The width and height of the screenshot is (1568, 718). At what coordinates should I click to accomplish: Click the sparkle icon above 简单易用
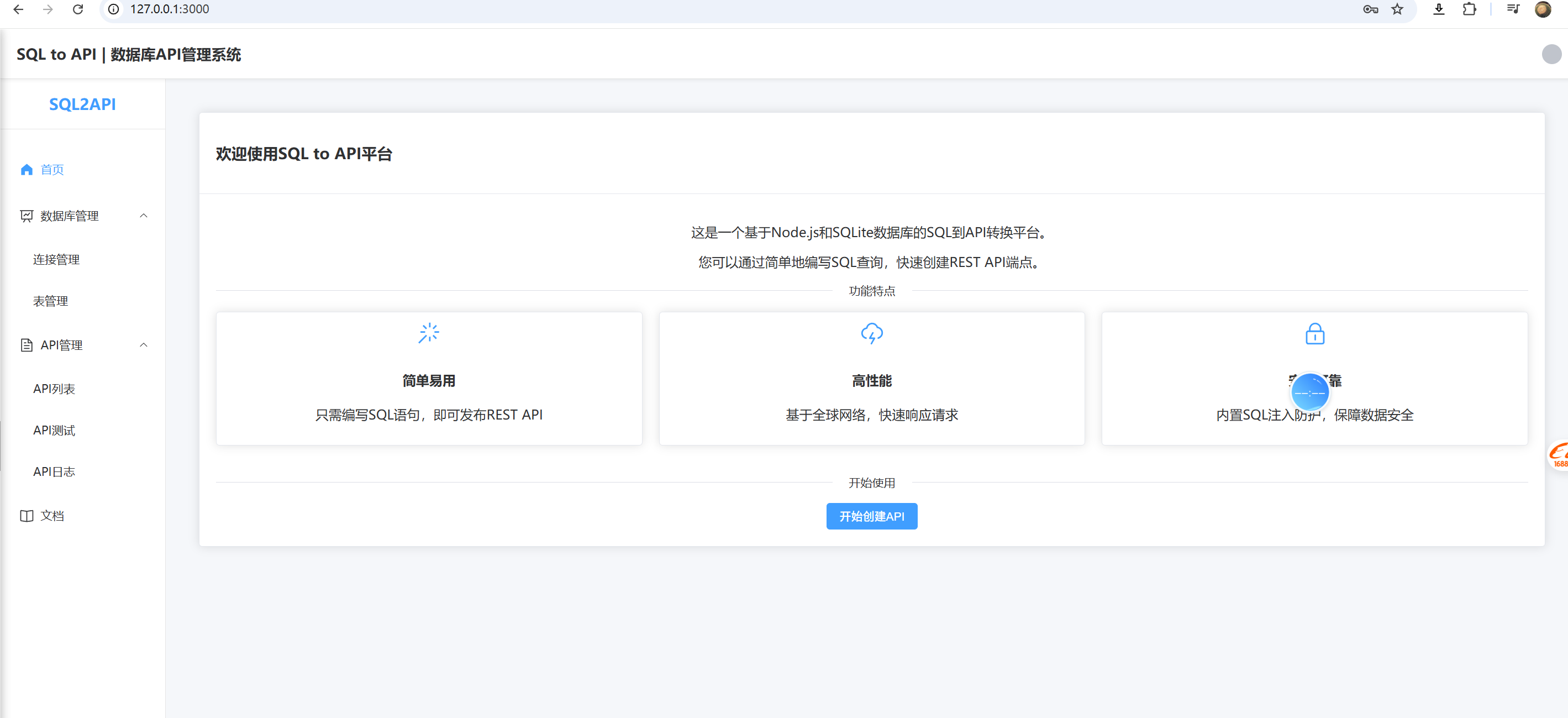[x=429, y=333]
